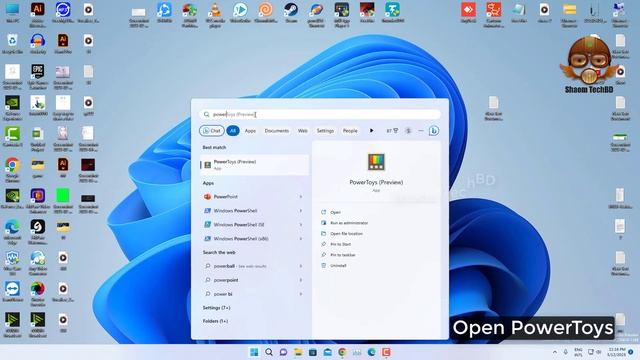Open Microsoft Edge from the taskbar
Screen dimensions: 640x360
pos(371,352)
